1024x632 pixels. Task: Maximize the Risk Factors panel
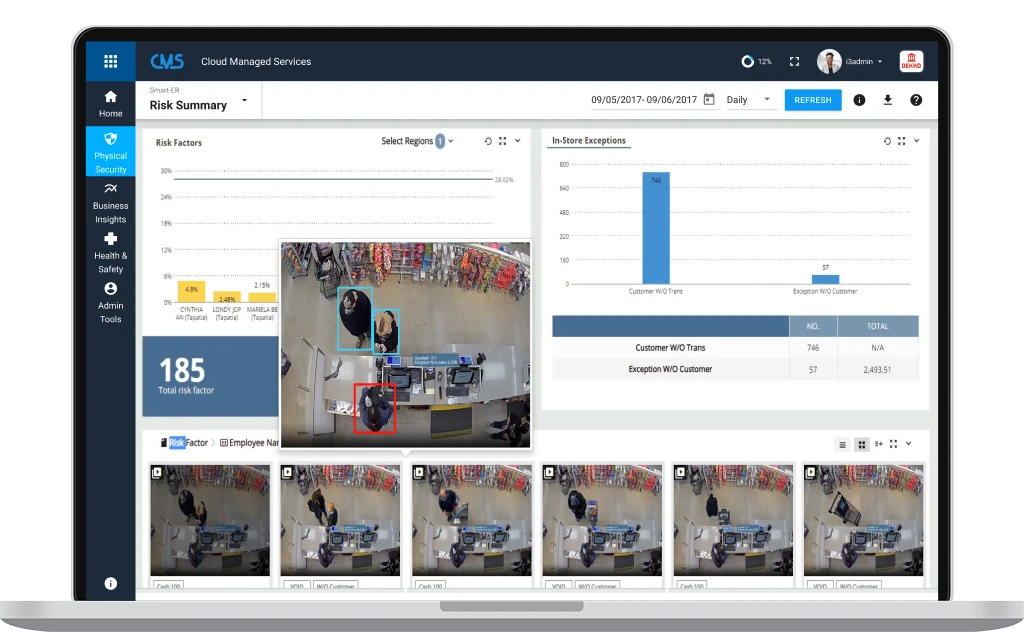[x=502, y=141]
